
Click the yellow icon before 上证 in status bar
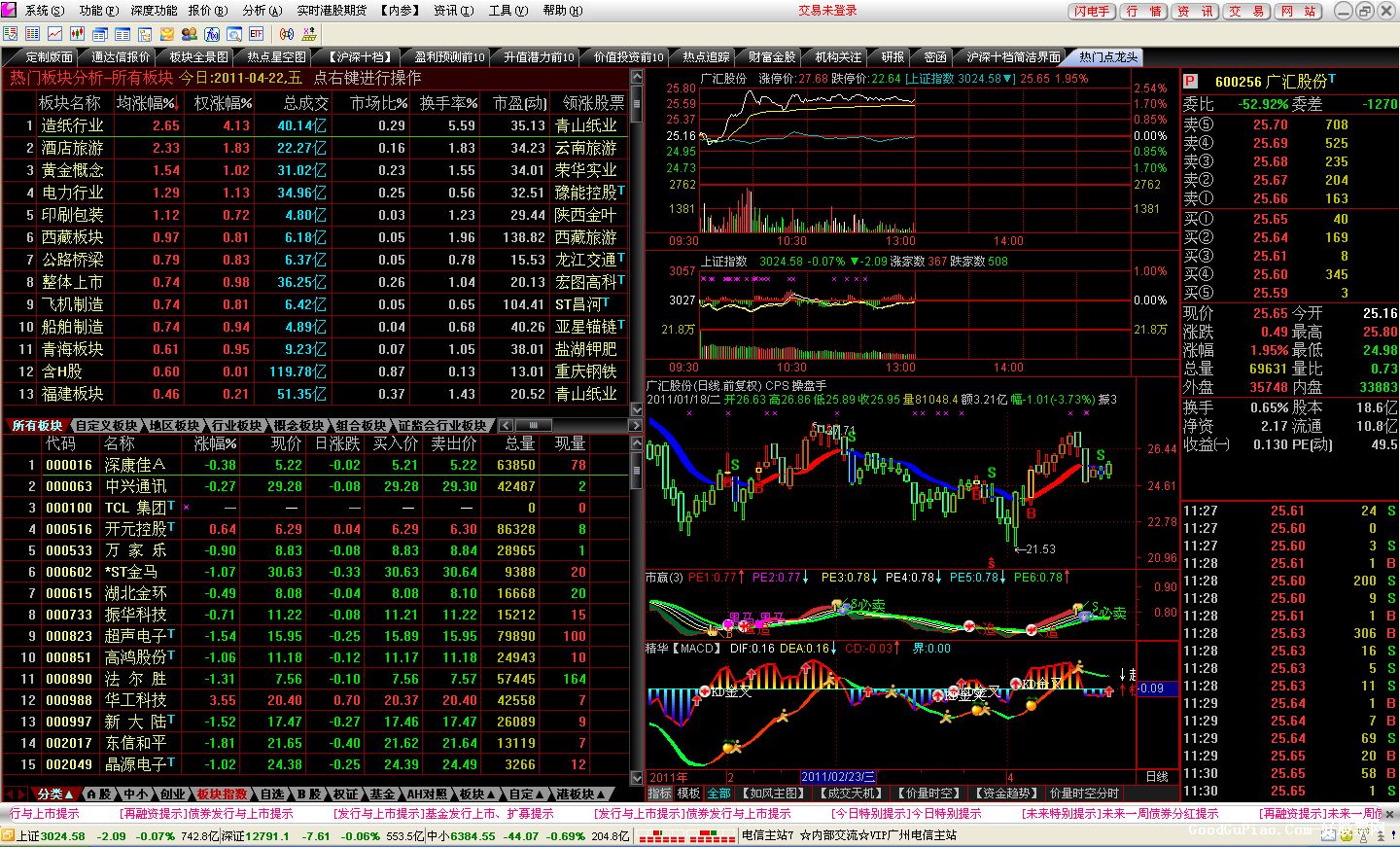click(8, 835)
